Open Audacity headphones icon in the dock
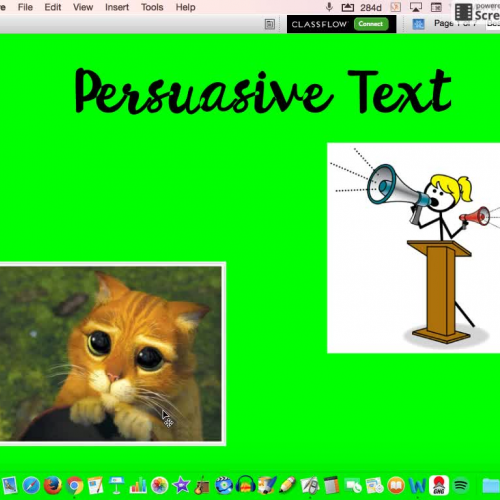This screenshot has width=500, height=500. pyautogui.click(x=245, y=486)
